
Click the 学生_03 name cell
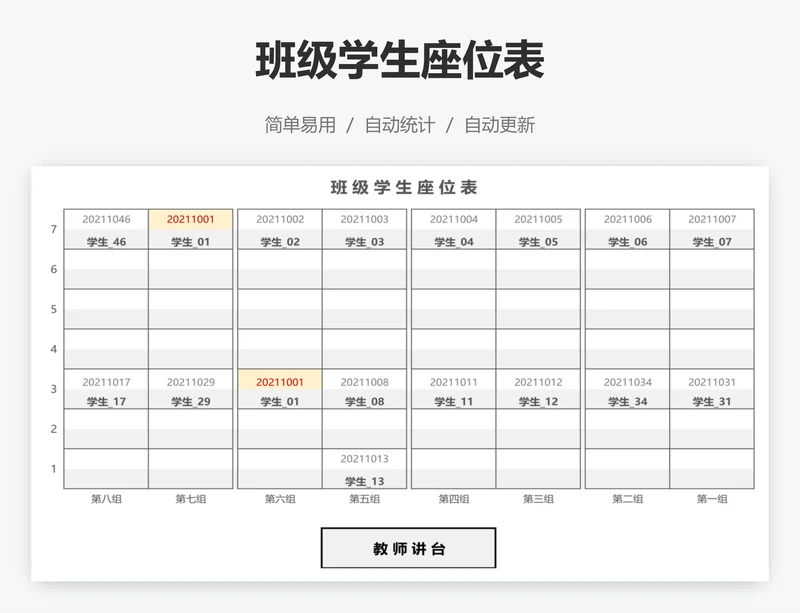tap(364, 239)
